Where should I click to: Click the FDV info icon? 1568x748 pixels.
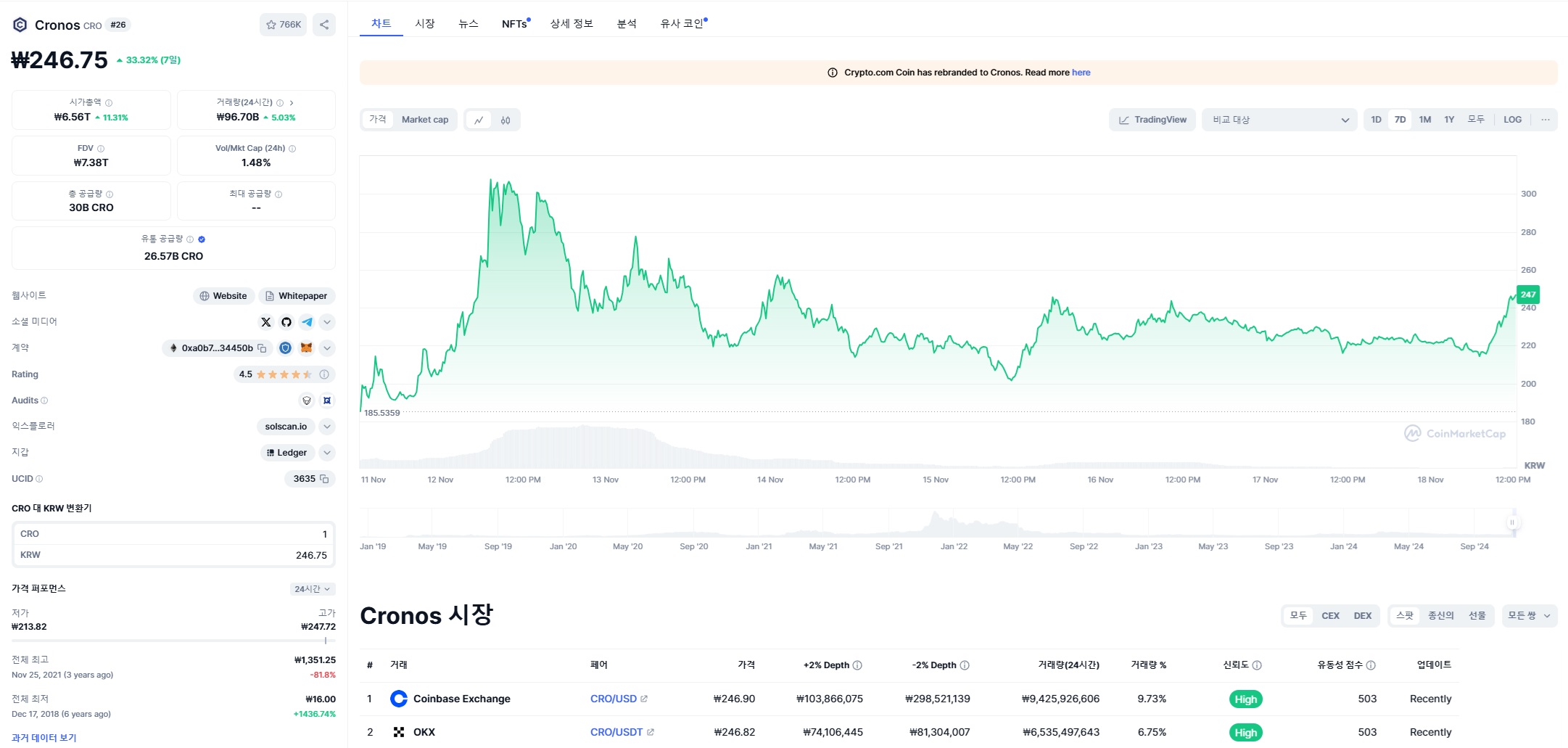click(x=101, y=149)
